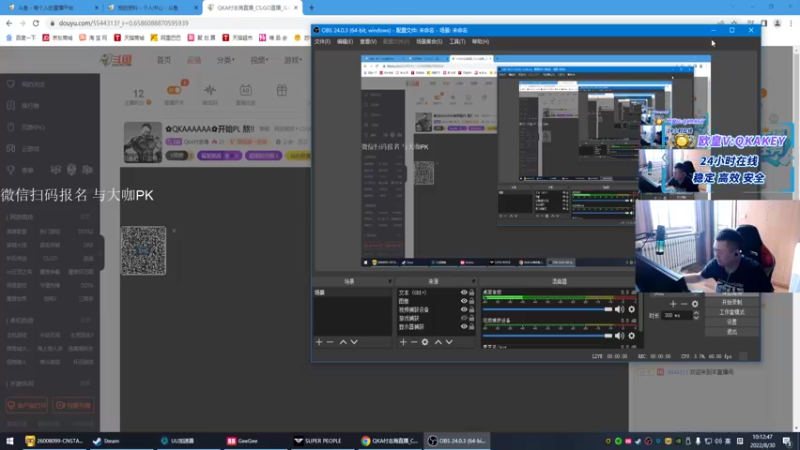Viewport: 800px width, 450px height.
Task: Toggle visibility of image source
Action: click(x=464, y=301)
